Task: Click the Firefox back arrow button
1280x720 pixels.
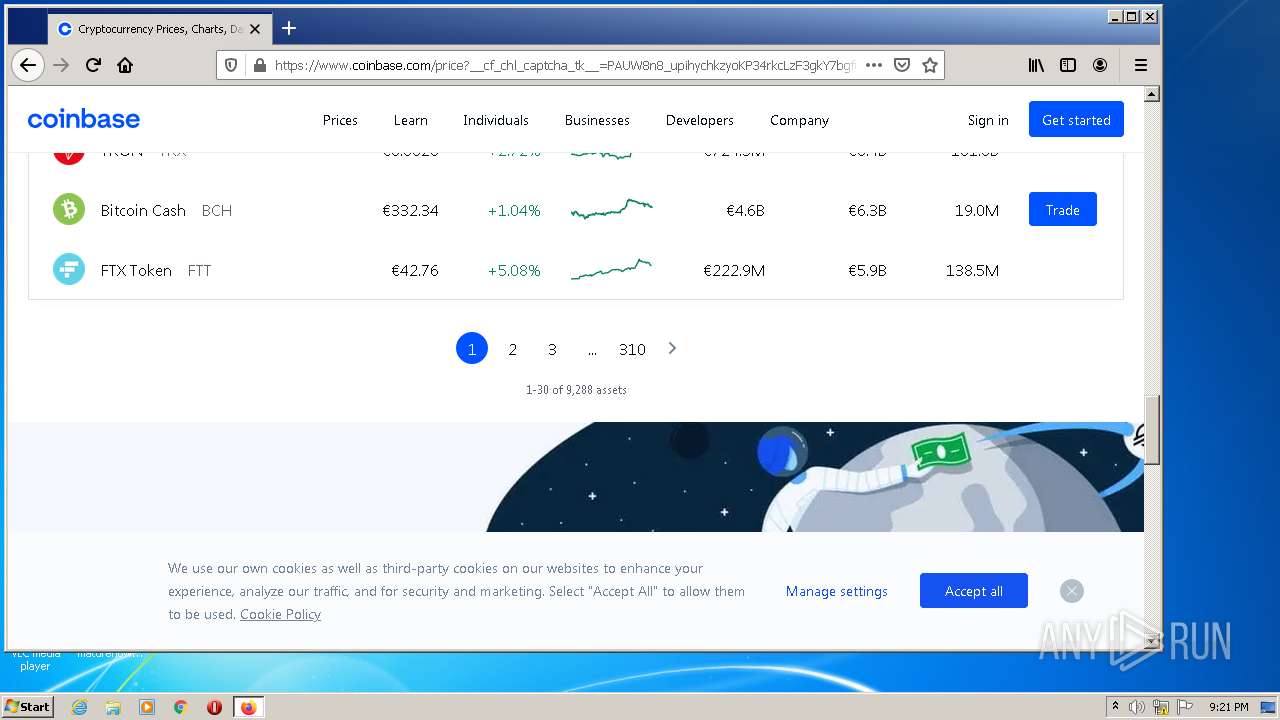Action: 28,65
